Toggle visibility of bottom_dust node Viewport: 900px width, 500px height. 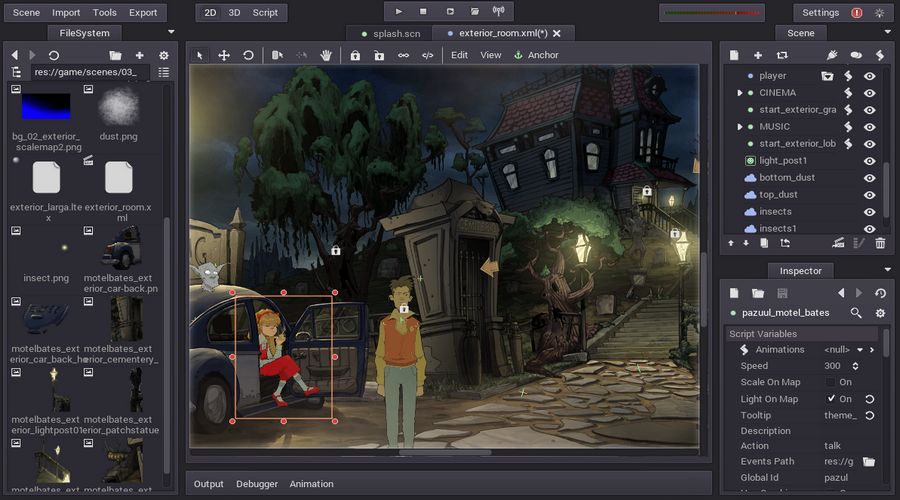point(870,178)
